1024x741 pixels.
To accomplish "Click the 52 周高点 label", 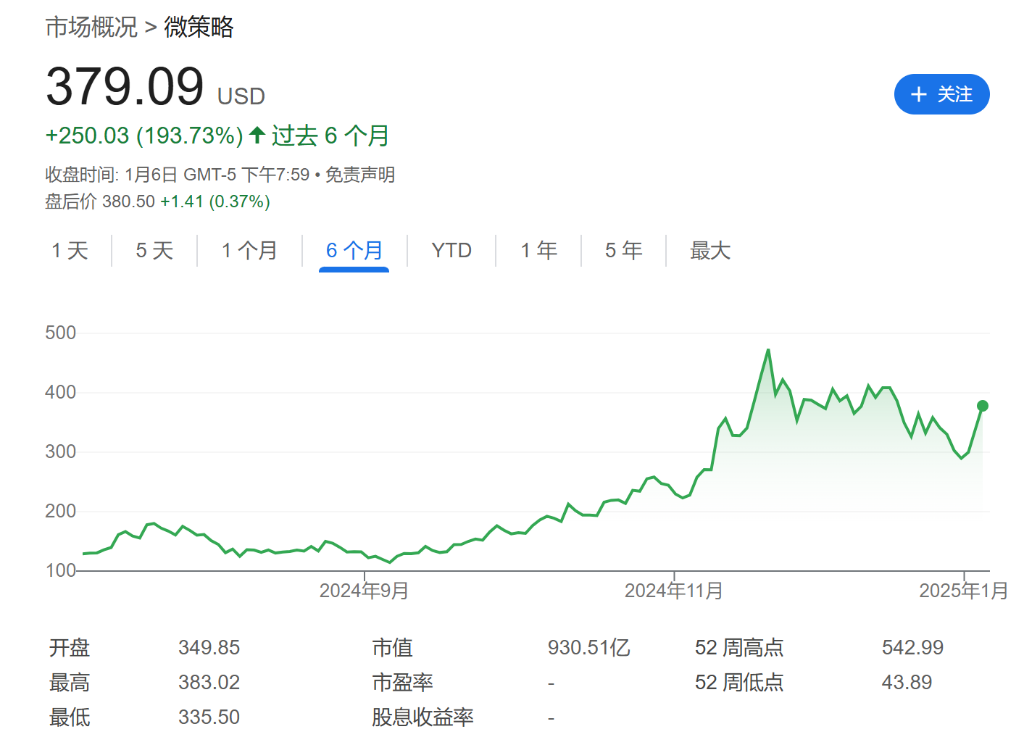I will point(739,648).
